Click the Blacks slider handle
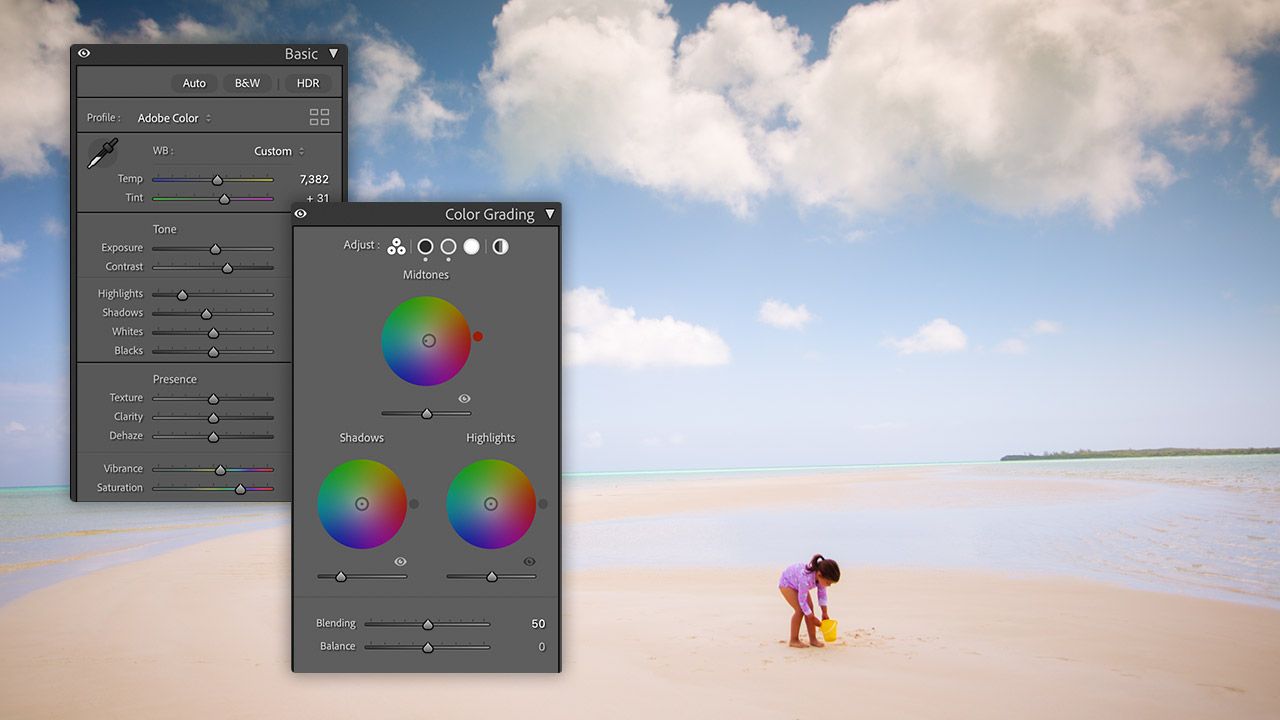This screenshot has width=1280, height=720. [x=213, y=352]
